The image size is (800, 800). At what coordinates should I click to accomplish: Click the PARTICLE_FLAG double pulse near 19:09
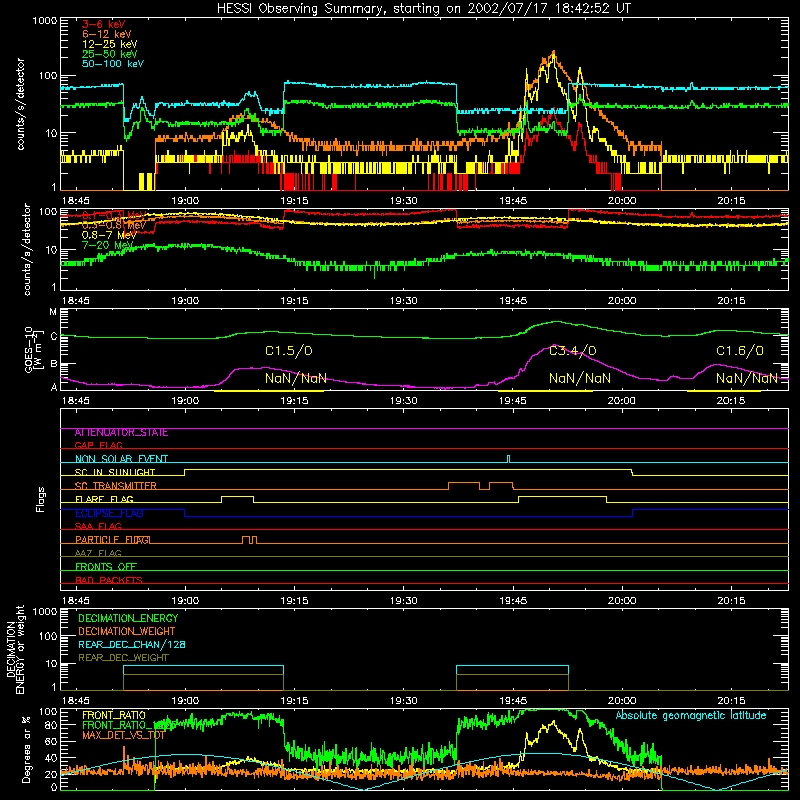coord(249,540)
